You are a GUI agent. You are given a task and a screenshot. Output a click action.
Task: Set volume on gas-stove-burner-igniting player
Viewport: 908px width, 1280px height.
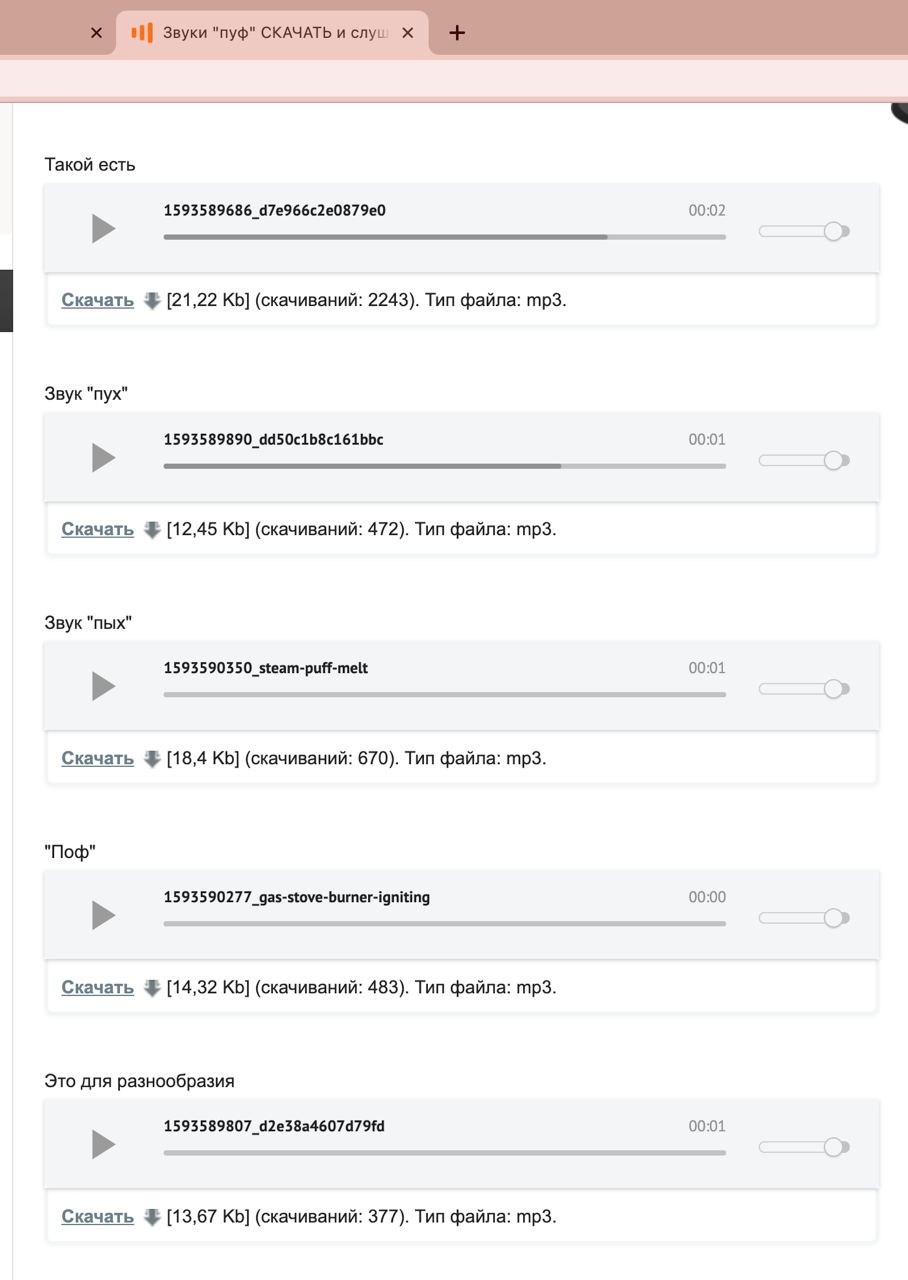(x=804, y=918)
